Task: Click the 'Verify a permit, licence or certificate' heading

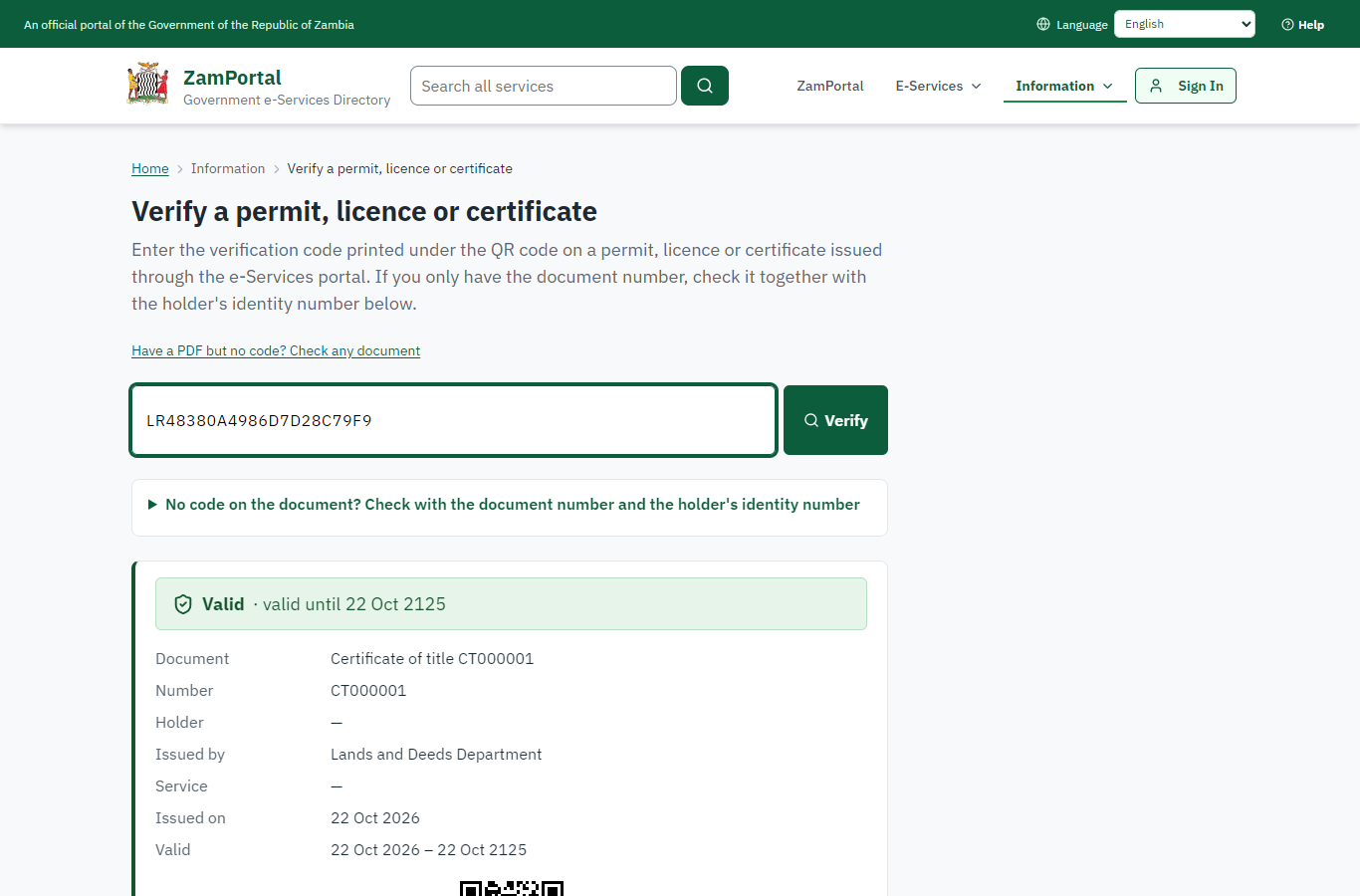Action: [364, 211]
